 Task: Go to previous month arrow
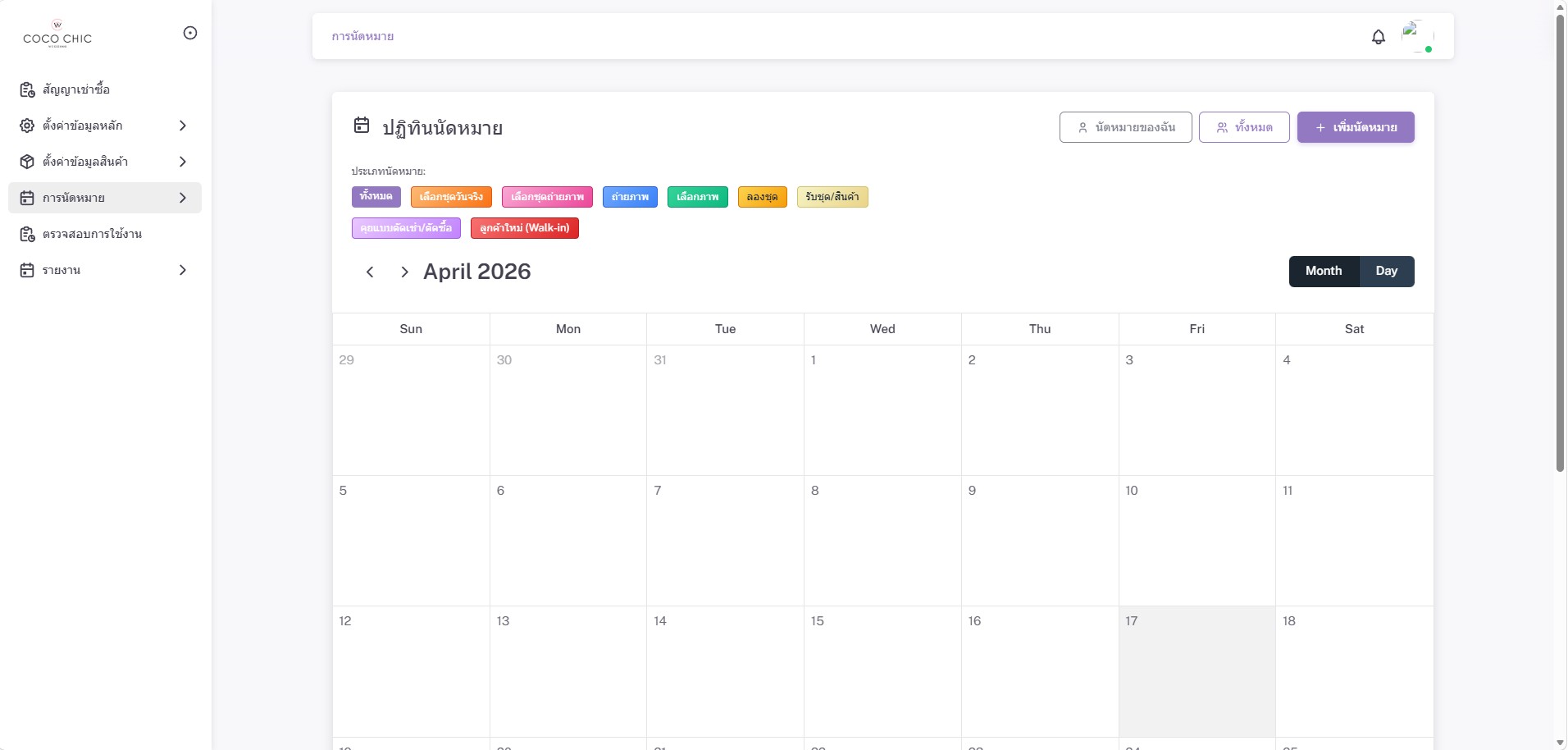pos(370,272)
